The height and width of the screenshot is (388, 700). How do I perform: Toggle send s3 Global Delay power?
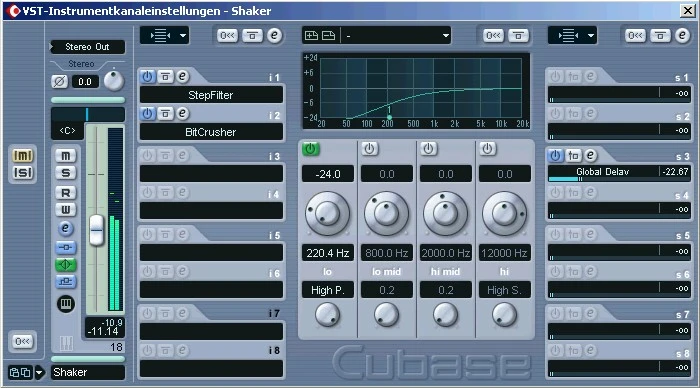[555, 155]
